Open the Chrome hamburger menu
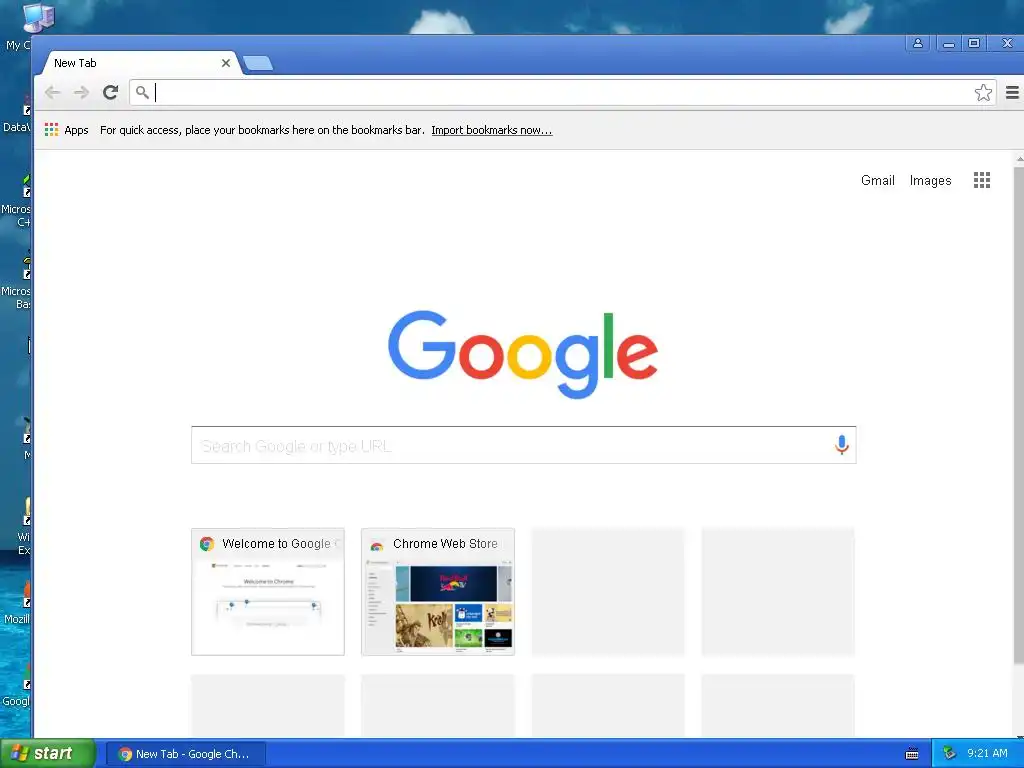 [1012, 93]
